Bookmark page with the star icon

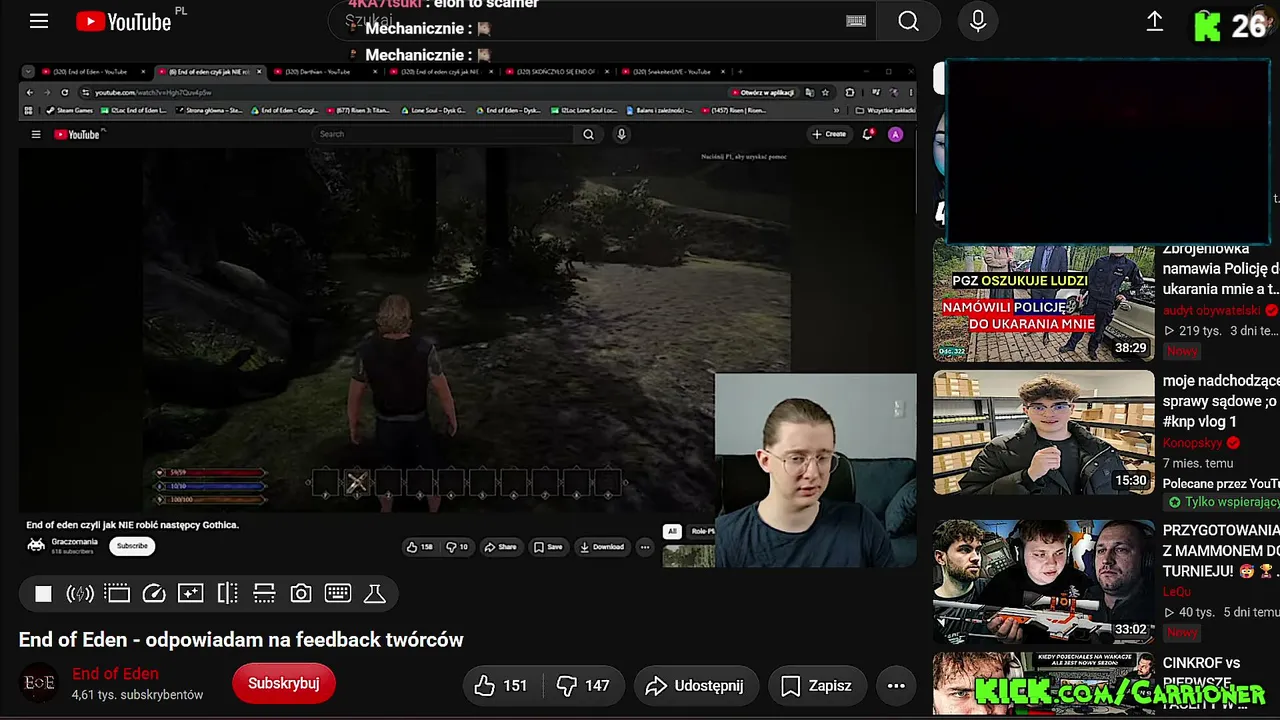pyautogui.click(x=825, y=92)
